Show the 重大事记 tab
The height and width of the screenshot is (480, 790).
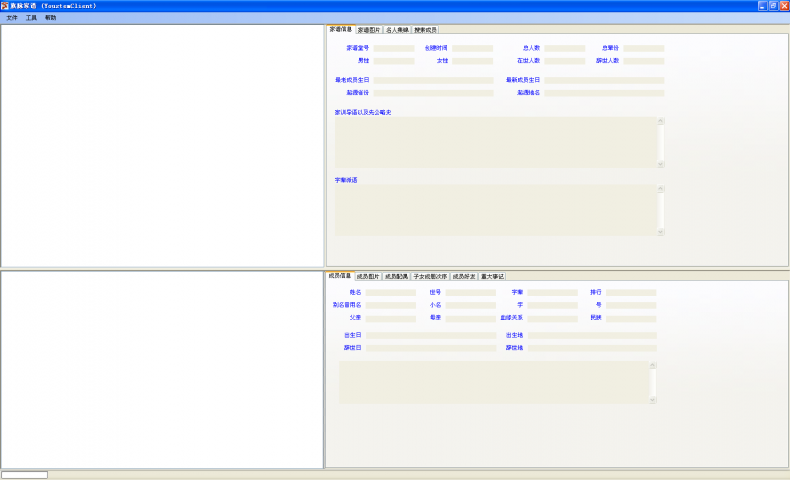tap(492, 276)
